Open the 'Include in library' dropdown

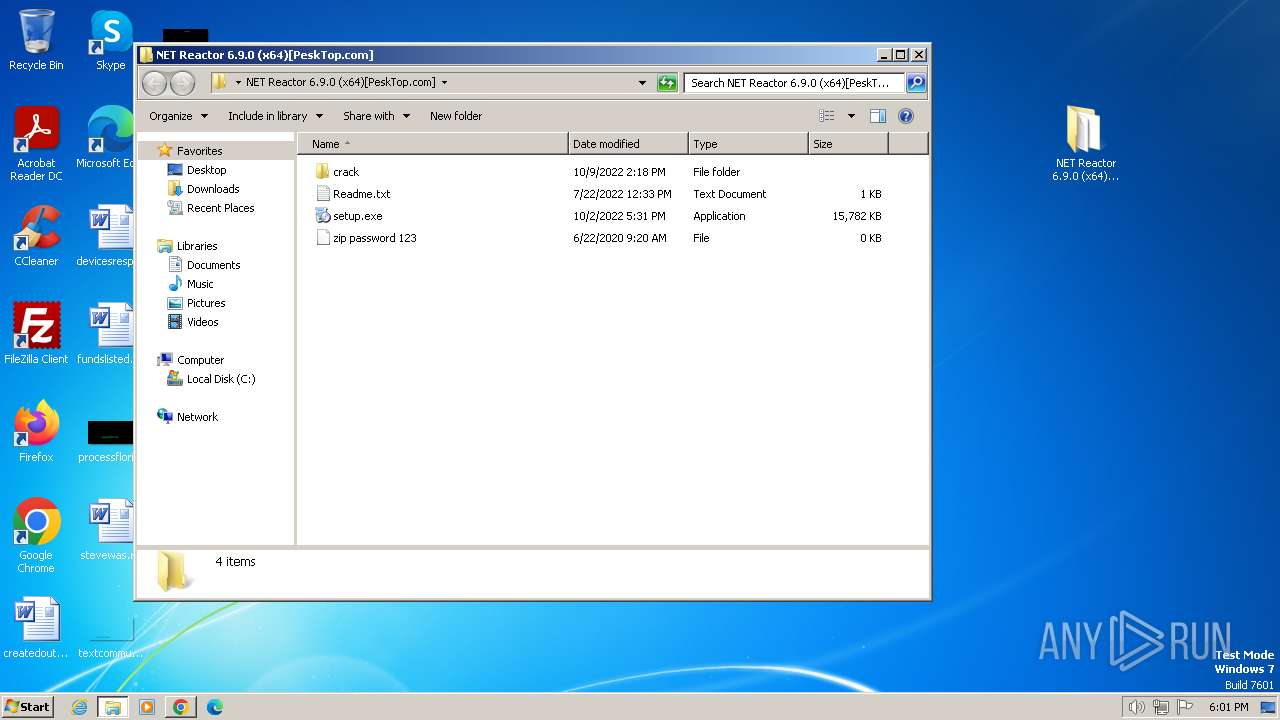click(275, 116)
